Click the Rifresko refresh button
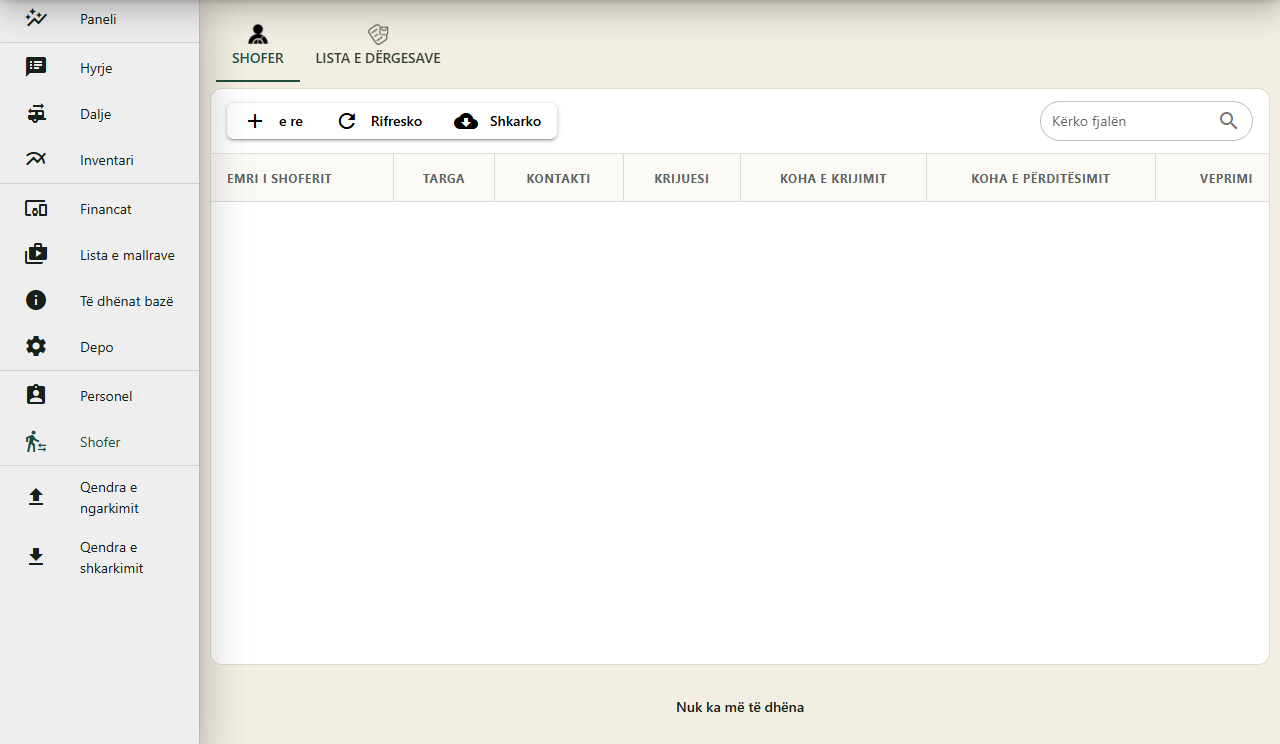The height and width of the screenshot is (744, 1280). click(x=380, y=121)
